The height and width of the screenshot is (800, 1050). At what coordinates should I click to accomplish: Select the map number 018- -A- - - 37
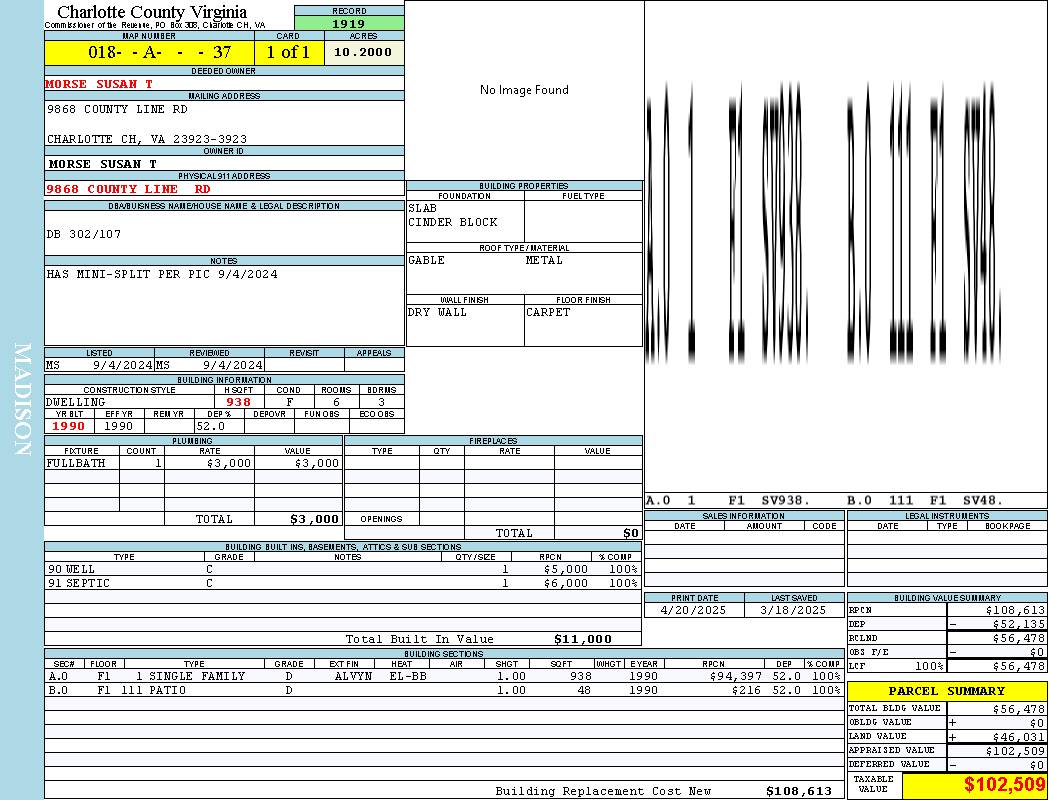click(x=159, y=52)
